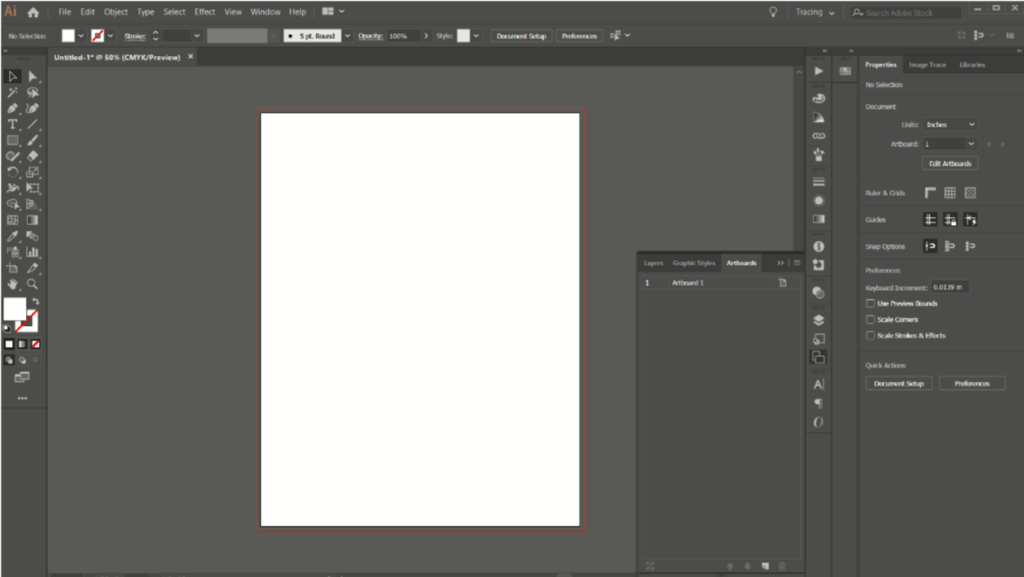The width and height of the screenshot is (1024, 577).
Task: Switch to the Image Trace tab
Action: coord(926,64)
